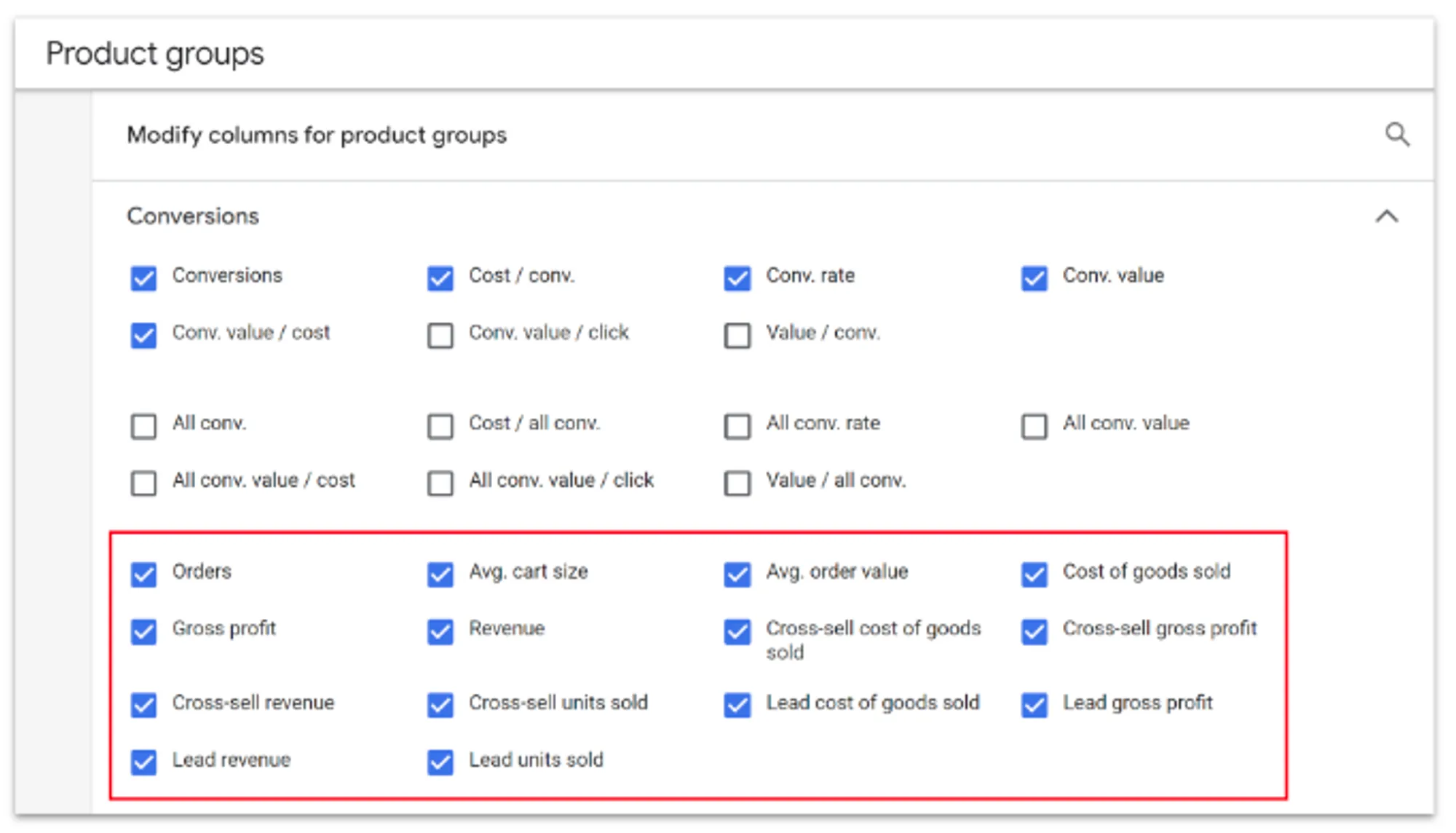1456x833 pixels.
Task: Disable the Lead gross profit checkbox
Action: [1034, 705]
